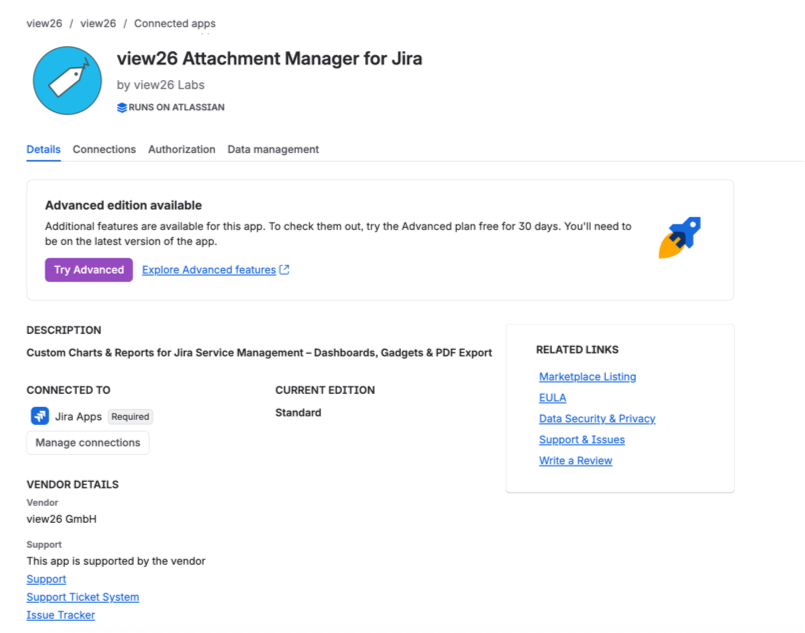Switch to the Connections tab
This screenshot has height=633, width=805.
[x=104, y=149]
